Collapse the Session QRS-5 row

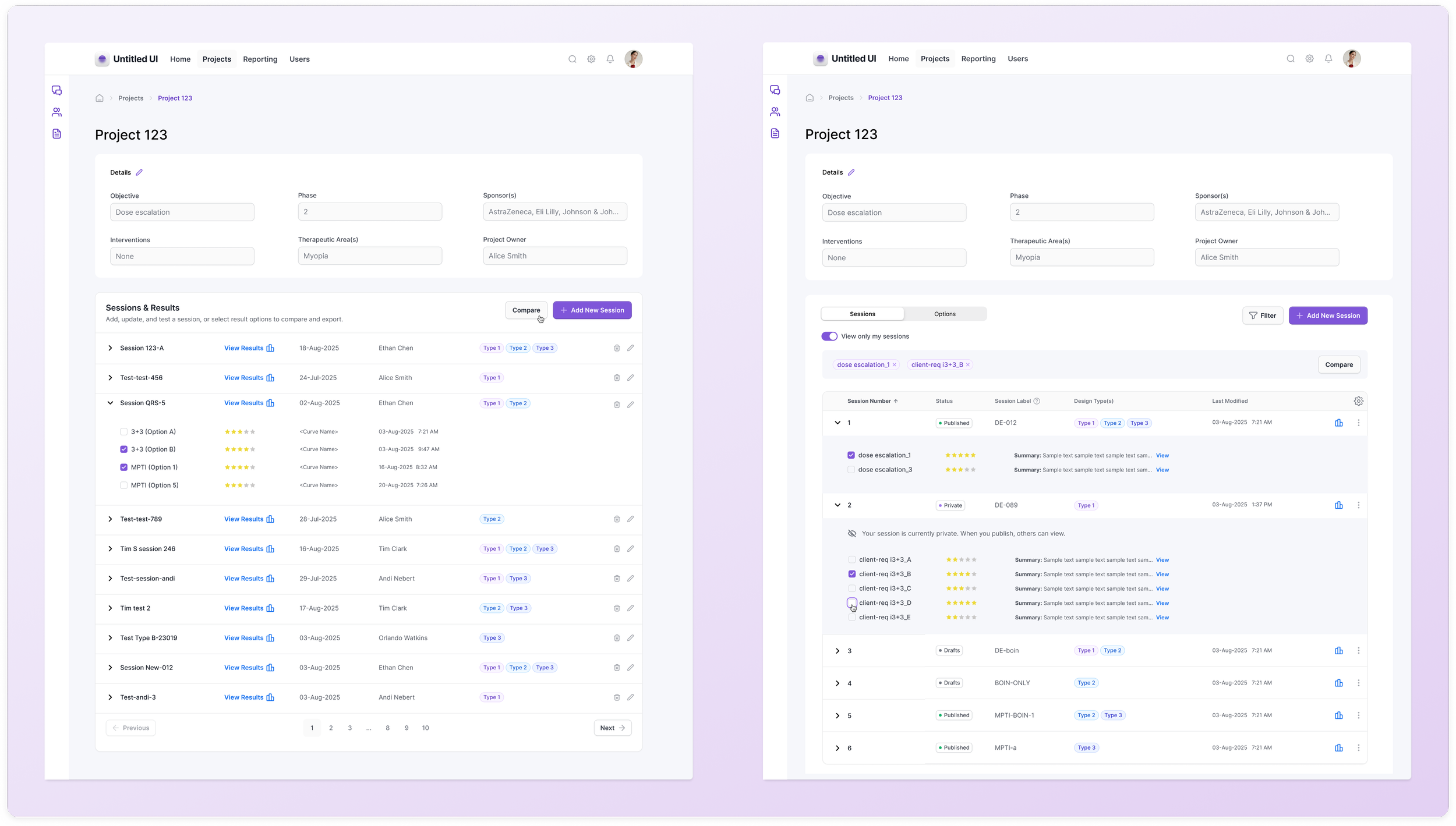(110, 403)
